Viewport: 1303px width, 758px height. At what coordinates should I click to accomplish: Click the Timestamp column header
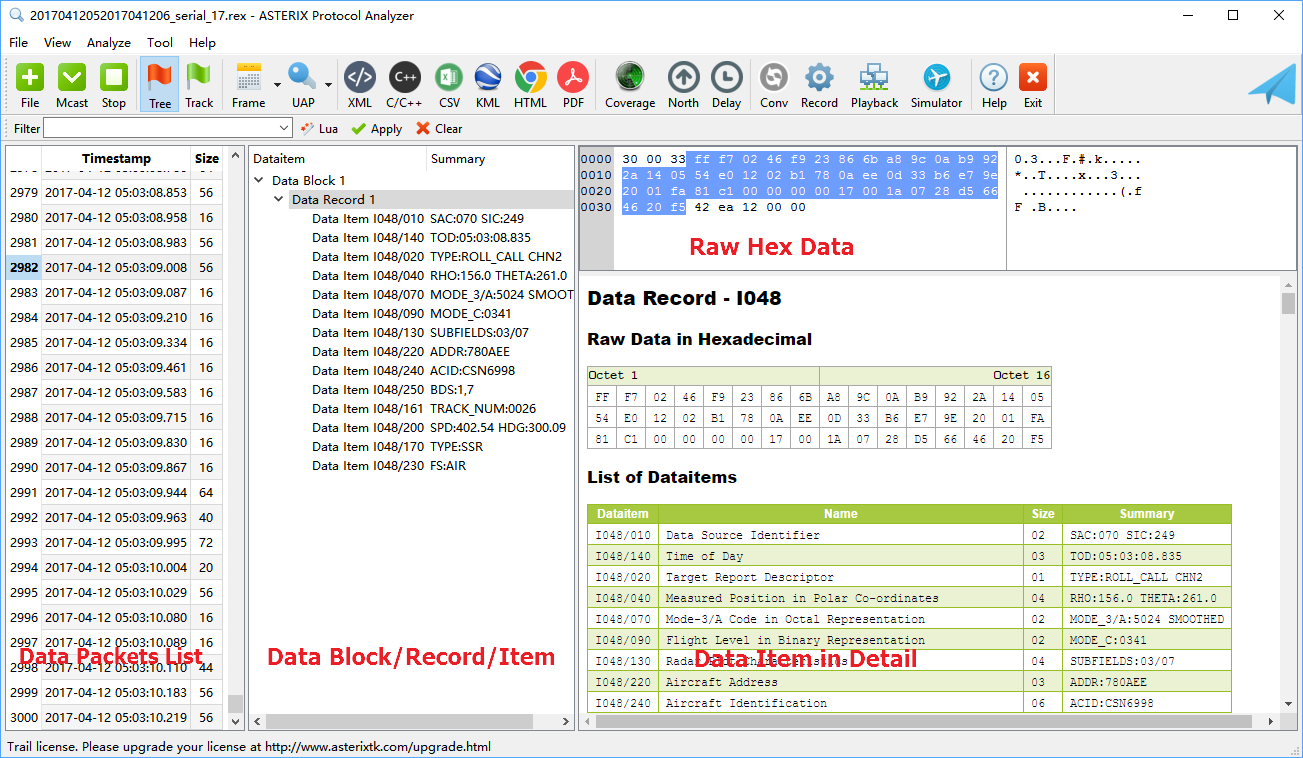coord(116,158)
